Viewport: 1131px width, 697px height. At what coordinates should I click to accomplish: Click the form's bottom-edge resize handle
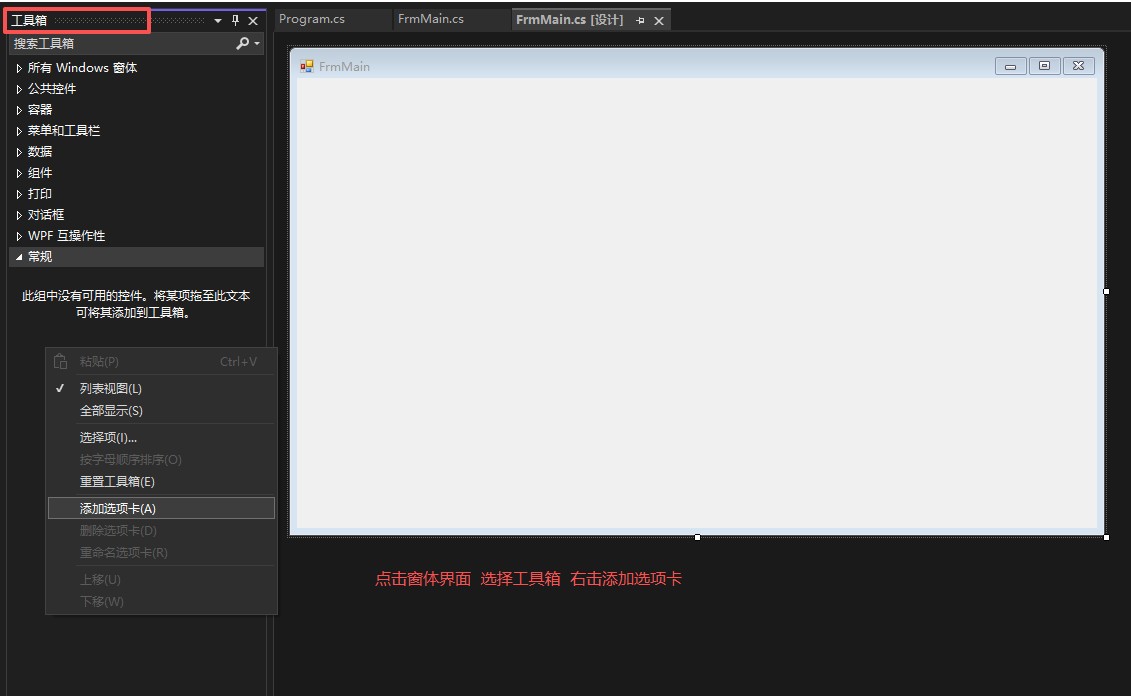point(697,537)
